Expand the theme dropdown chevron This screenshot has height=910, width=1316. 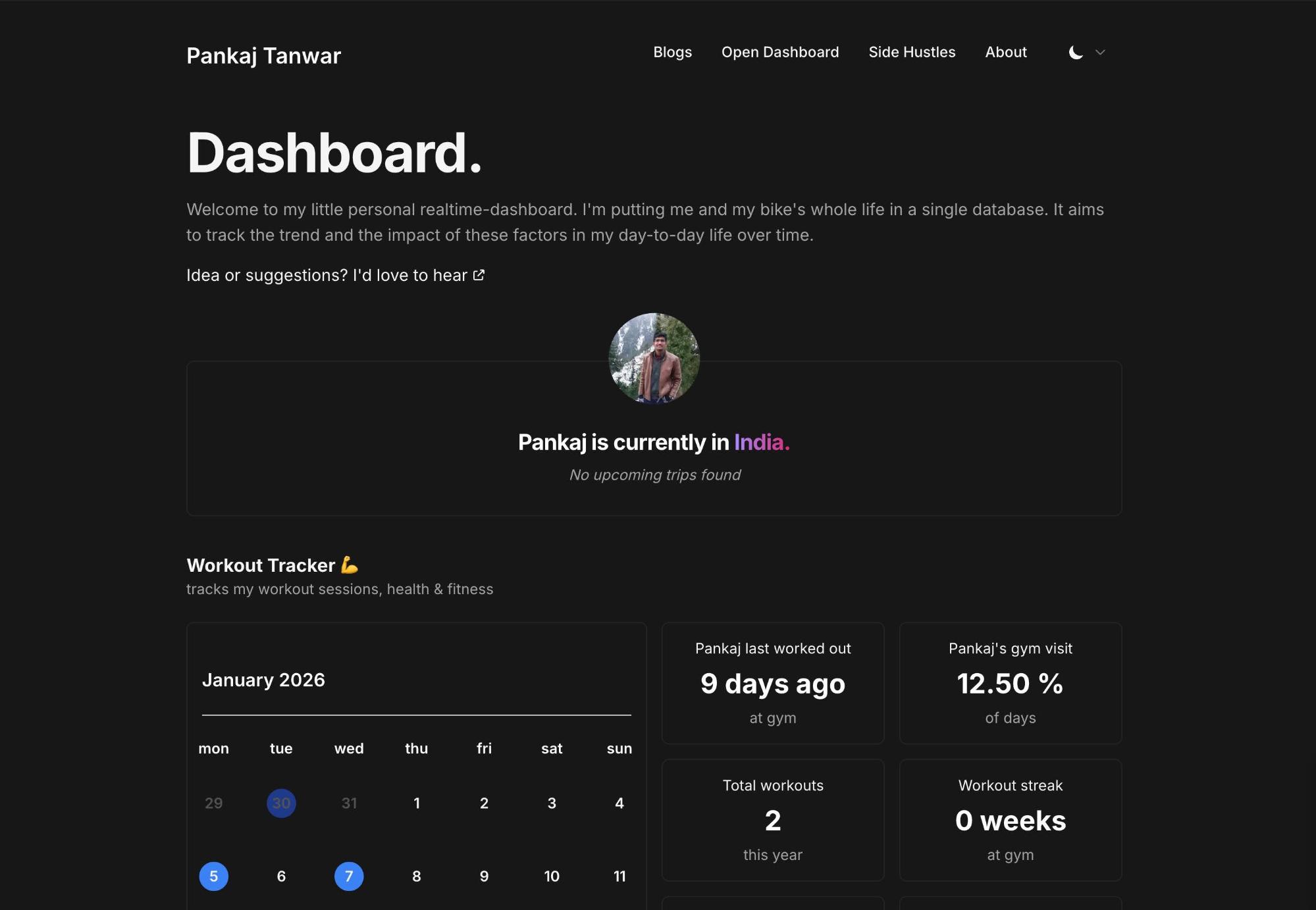(1100, 53)
